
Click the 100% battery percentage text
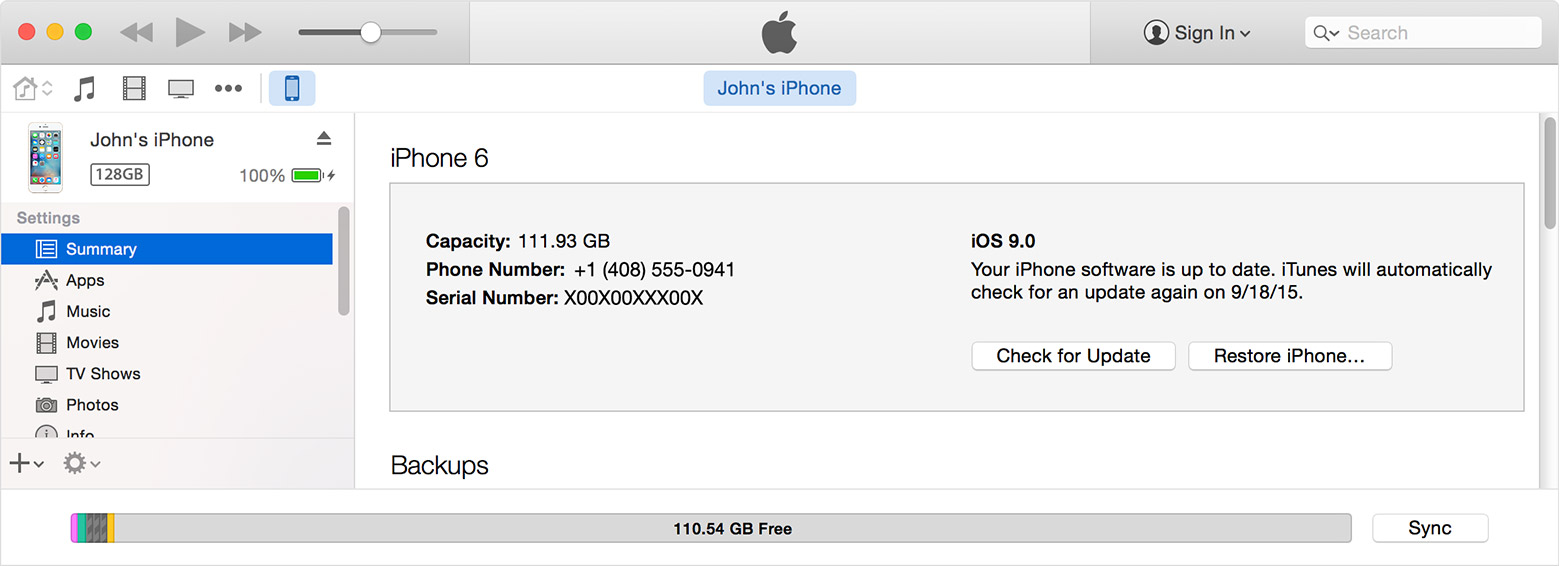click(262, 176)
